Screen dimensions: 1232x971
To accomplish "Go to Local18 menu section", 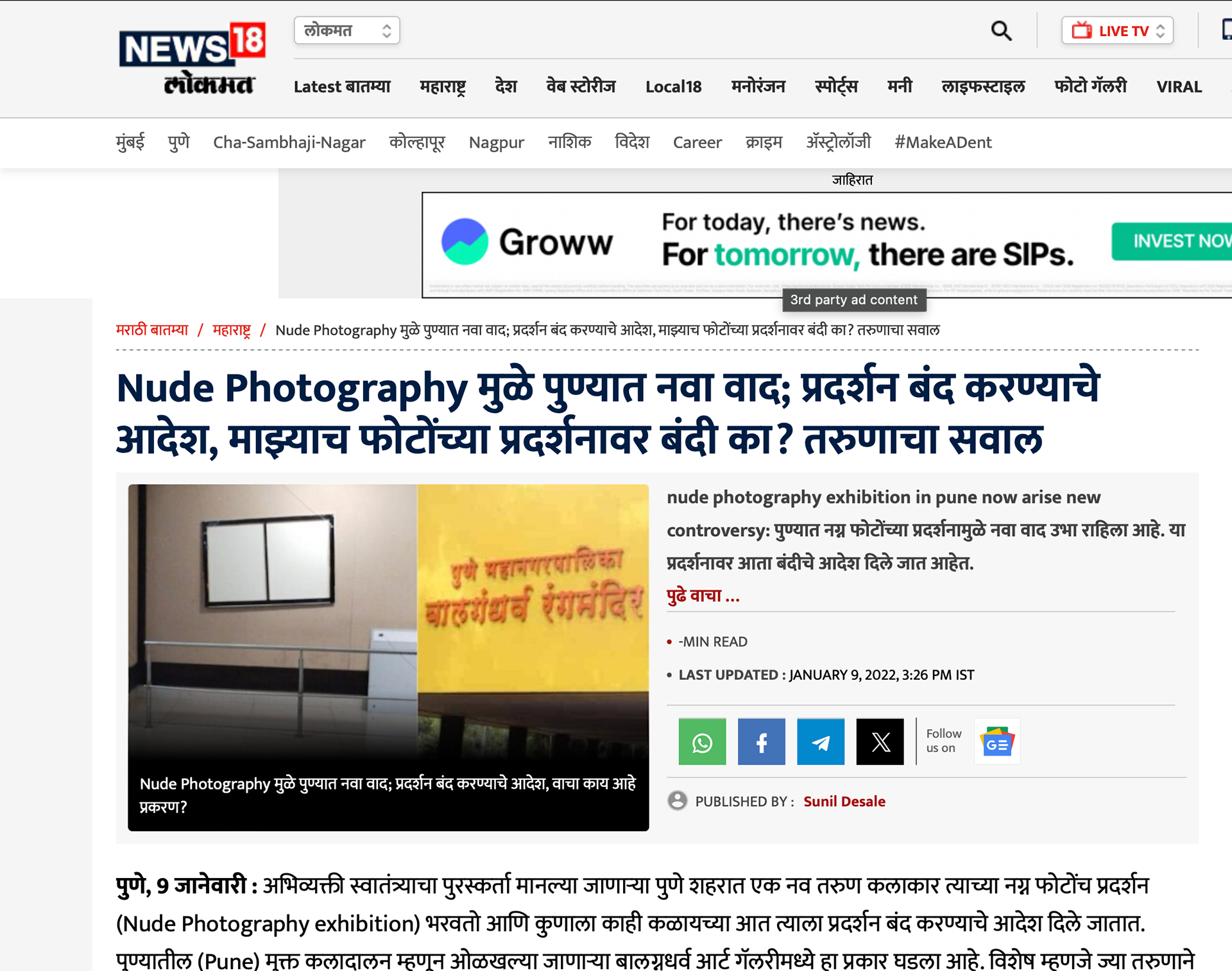I will pyautogui.click(x=673, y=87).
